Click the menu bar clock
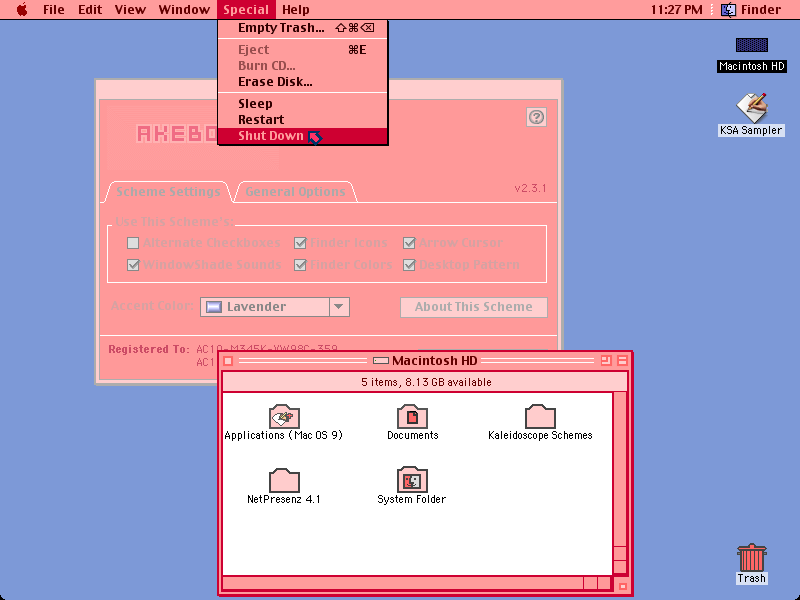The image size is (800, 600). click(677, 9)
